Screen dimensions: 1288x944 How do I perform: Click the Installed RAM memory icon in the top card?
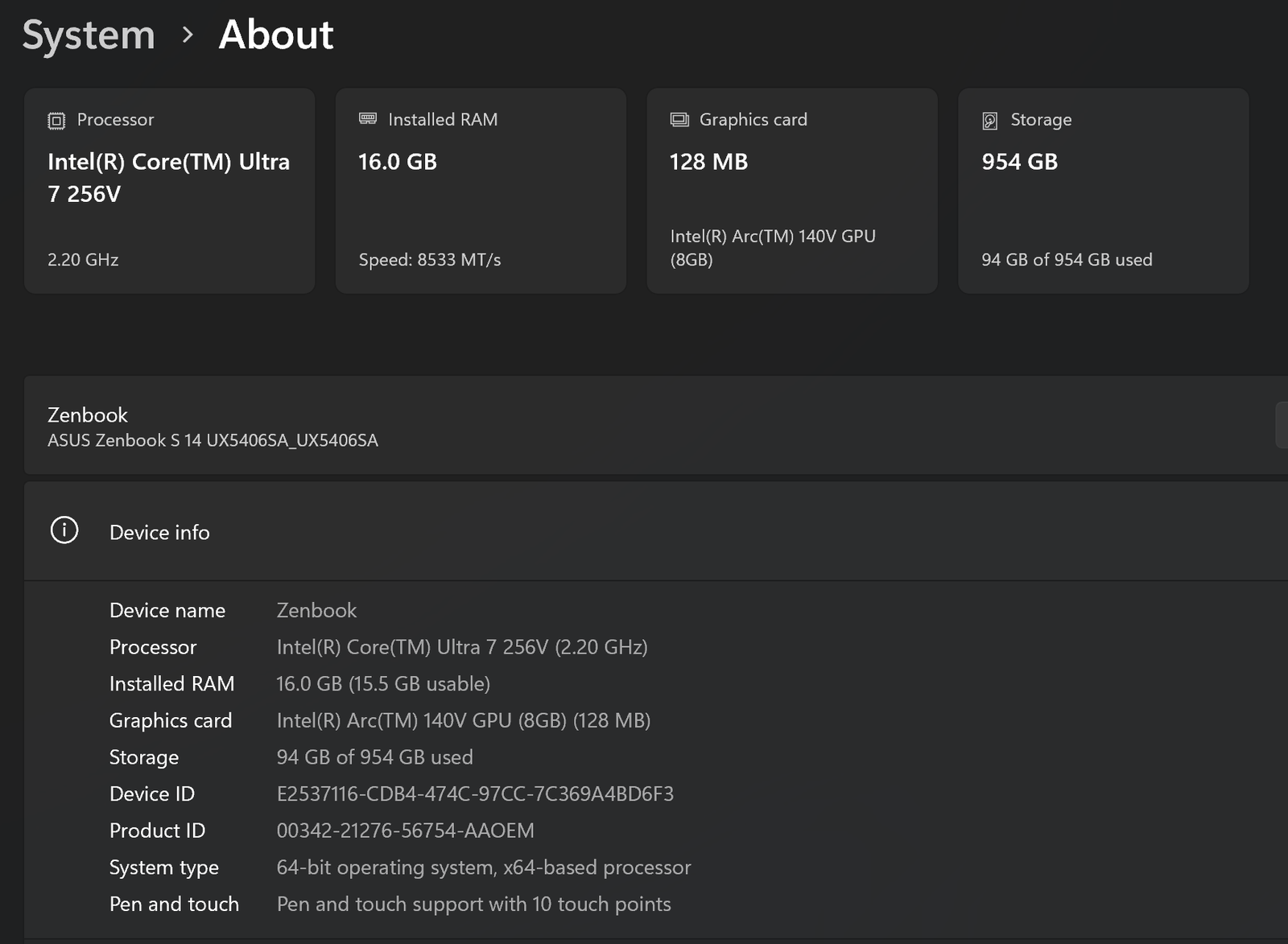[368, 119]
